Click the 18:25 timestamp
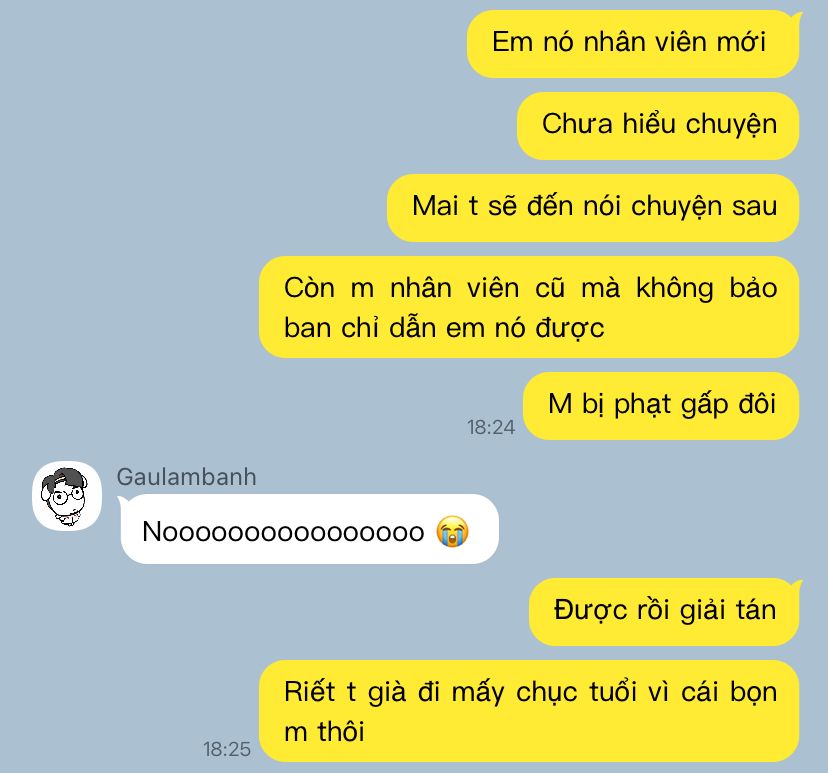Image resolution: width=828 pixels, height=773 pixels. (227, 749)
